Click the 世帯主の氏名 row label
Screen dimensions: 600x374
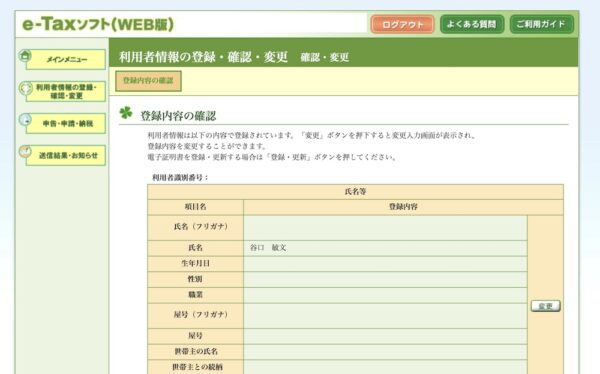click(x=196, y=351)
